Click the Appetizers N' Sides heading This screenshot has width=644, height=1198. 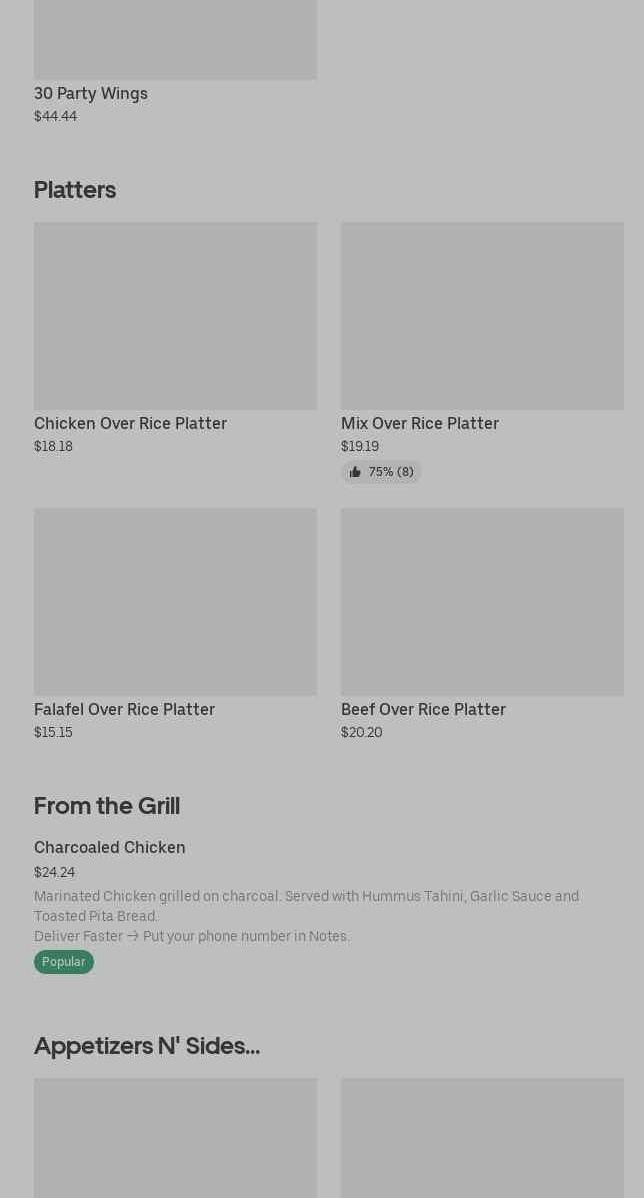[147, 1046]
